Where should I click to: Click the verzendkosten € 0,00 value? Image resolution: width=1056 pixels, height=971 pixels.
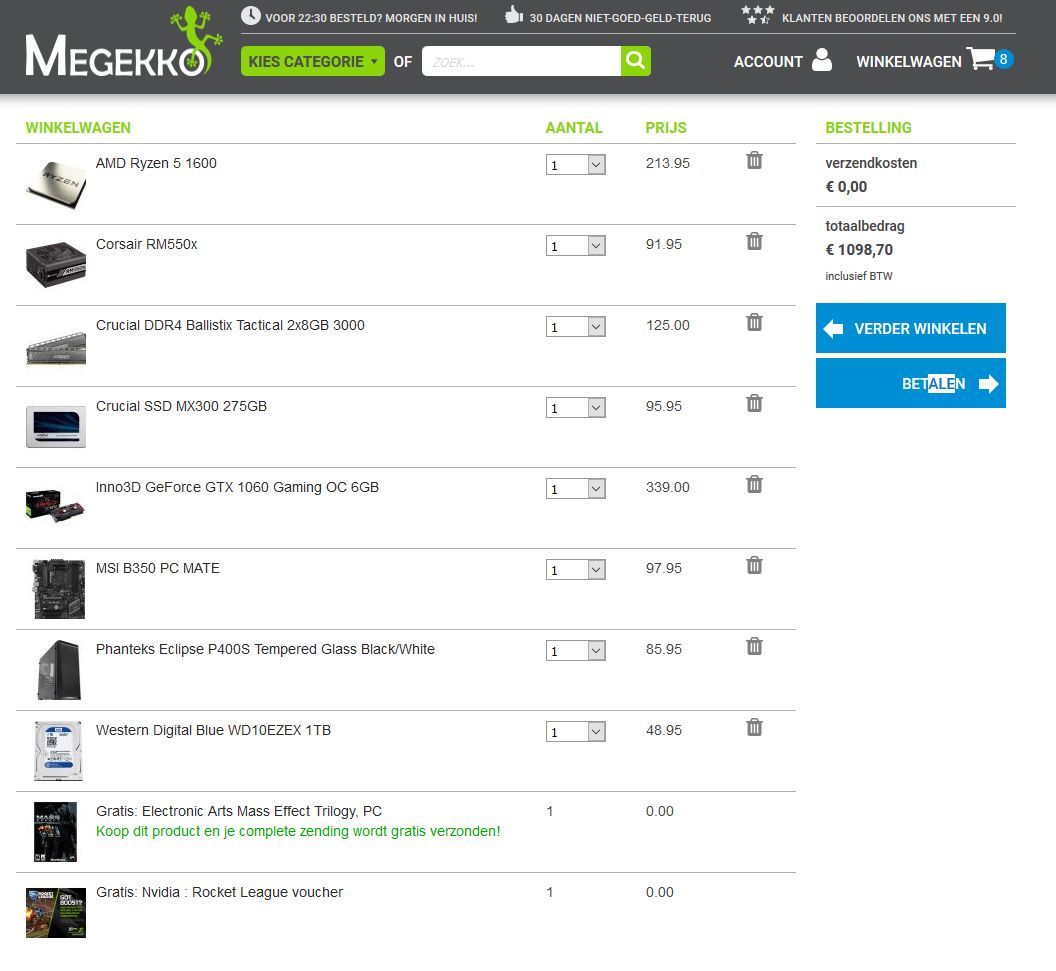(846, 187)
